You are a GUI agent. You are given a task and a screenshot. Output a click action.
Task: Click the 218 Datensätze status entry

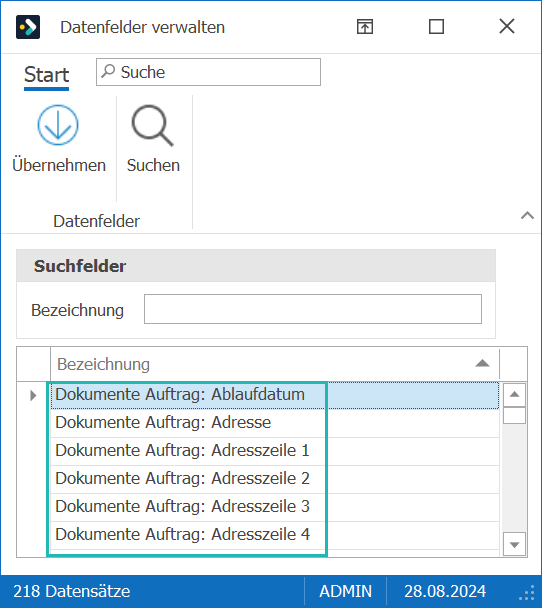[72, 591]
